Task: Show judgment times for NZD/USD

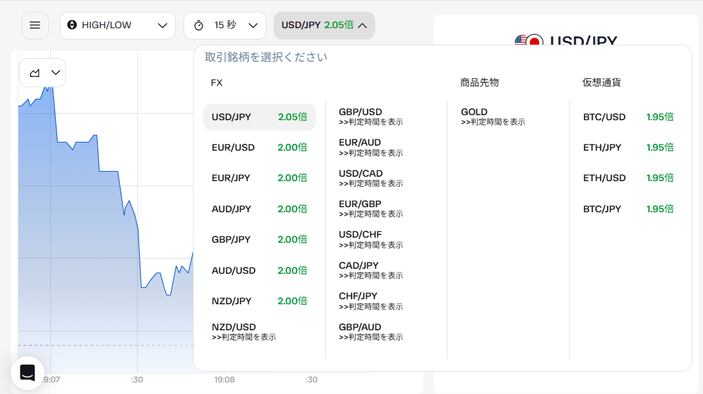Action: 243,337
